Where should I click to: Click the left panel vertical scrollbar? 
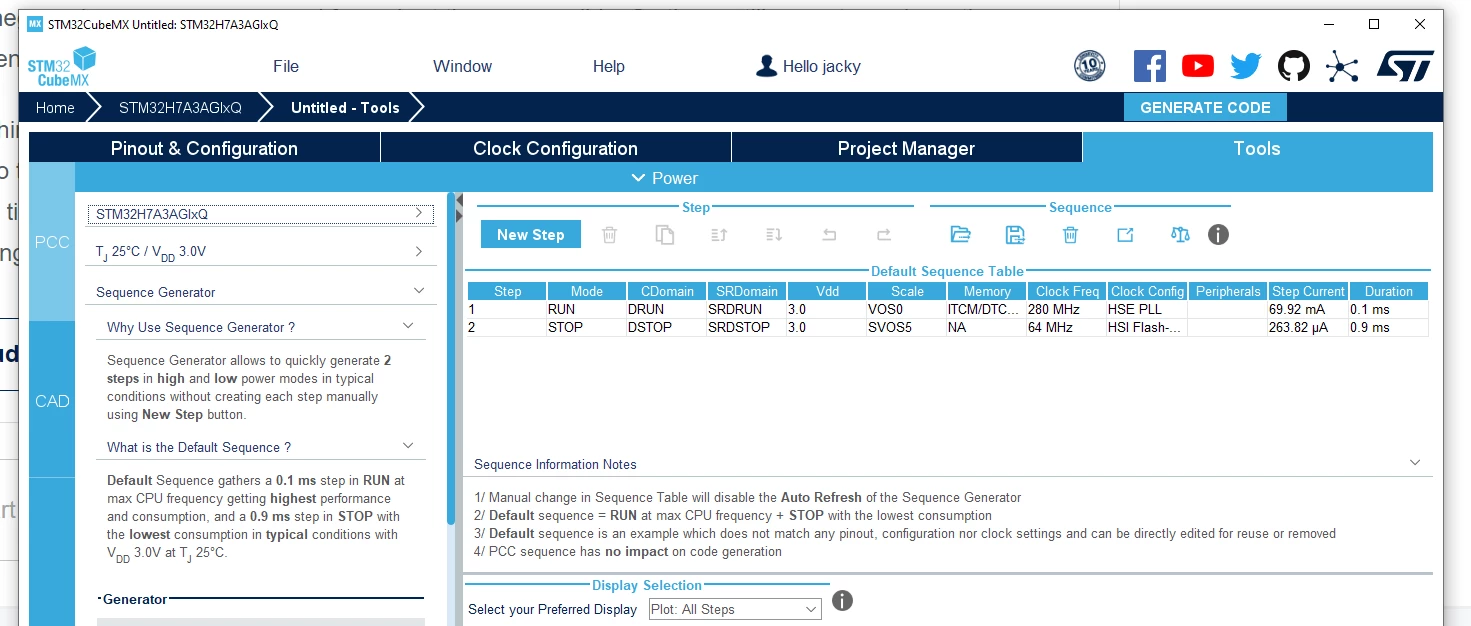click(x=451, y=358)
